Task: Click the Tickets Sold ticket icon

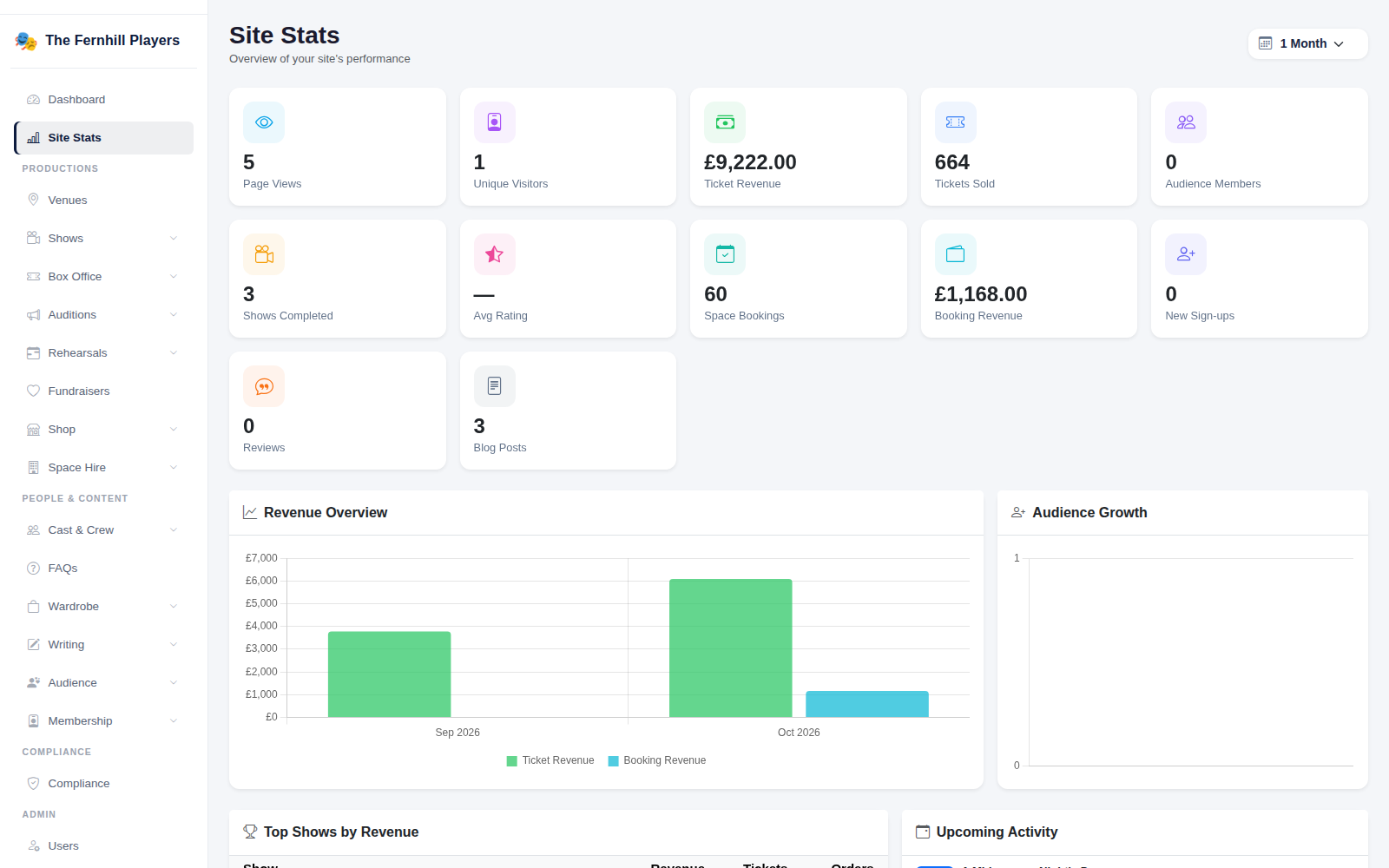Action: click(956, 122)
